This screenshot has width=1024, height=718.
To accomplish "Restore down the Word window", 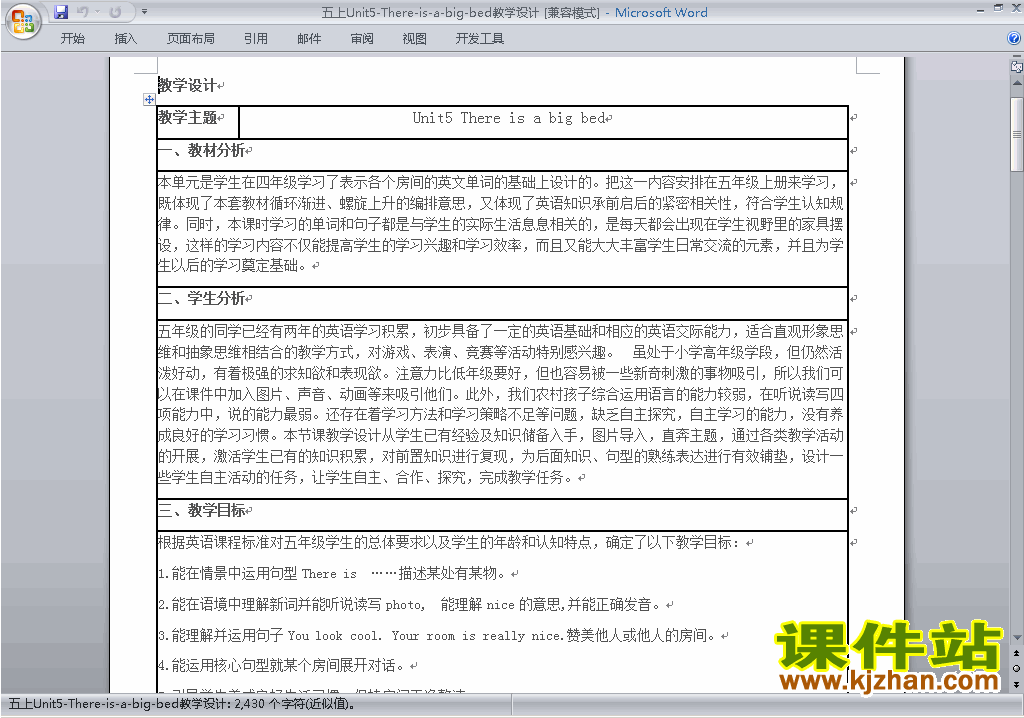I will tap(998, 8).
